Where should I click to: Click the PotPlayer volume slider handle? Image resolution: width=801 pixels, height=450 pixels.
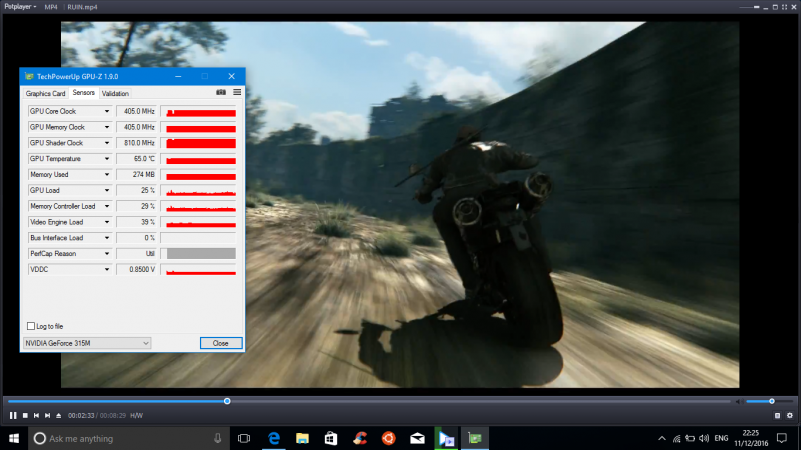pyautogui.click(x=772, y=401)
